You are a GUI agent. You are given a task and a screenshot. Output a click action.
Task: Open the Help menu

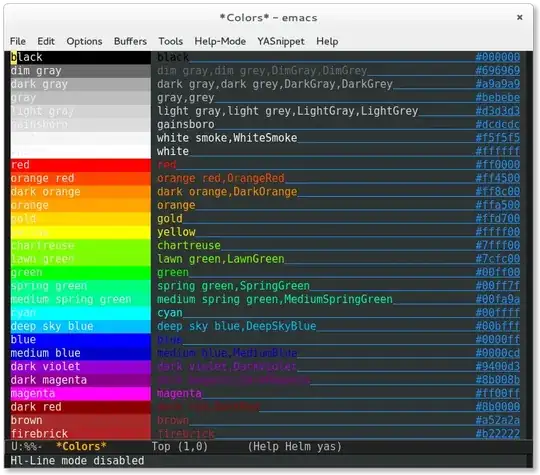pyautogui.click(x=327, y=41)
